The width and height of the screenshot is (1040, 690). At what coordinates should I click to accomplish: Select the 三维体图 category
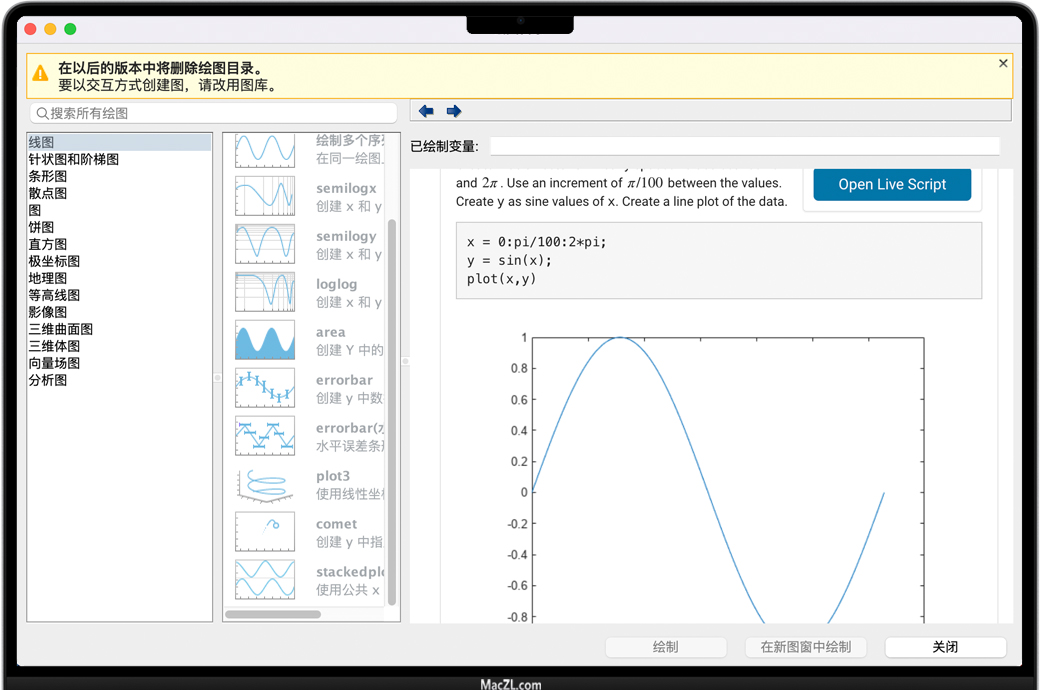pyautogui.click(x=119, y=346)
